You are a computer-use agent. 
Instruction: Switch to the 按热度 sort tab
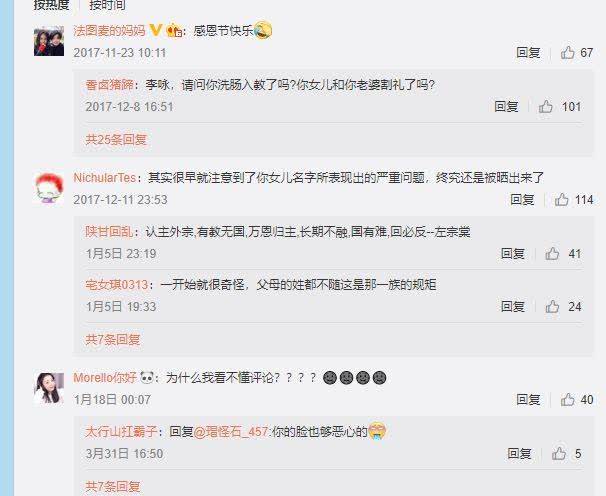[x=51, y=5]
